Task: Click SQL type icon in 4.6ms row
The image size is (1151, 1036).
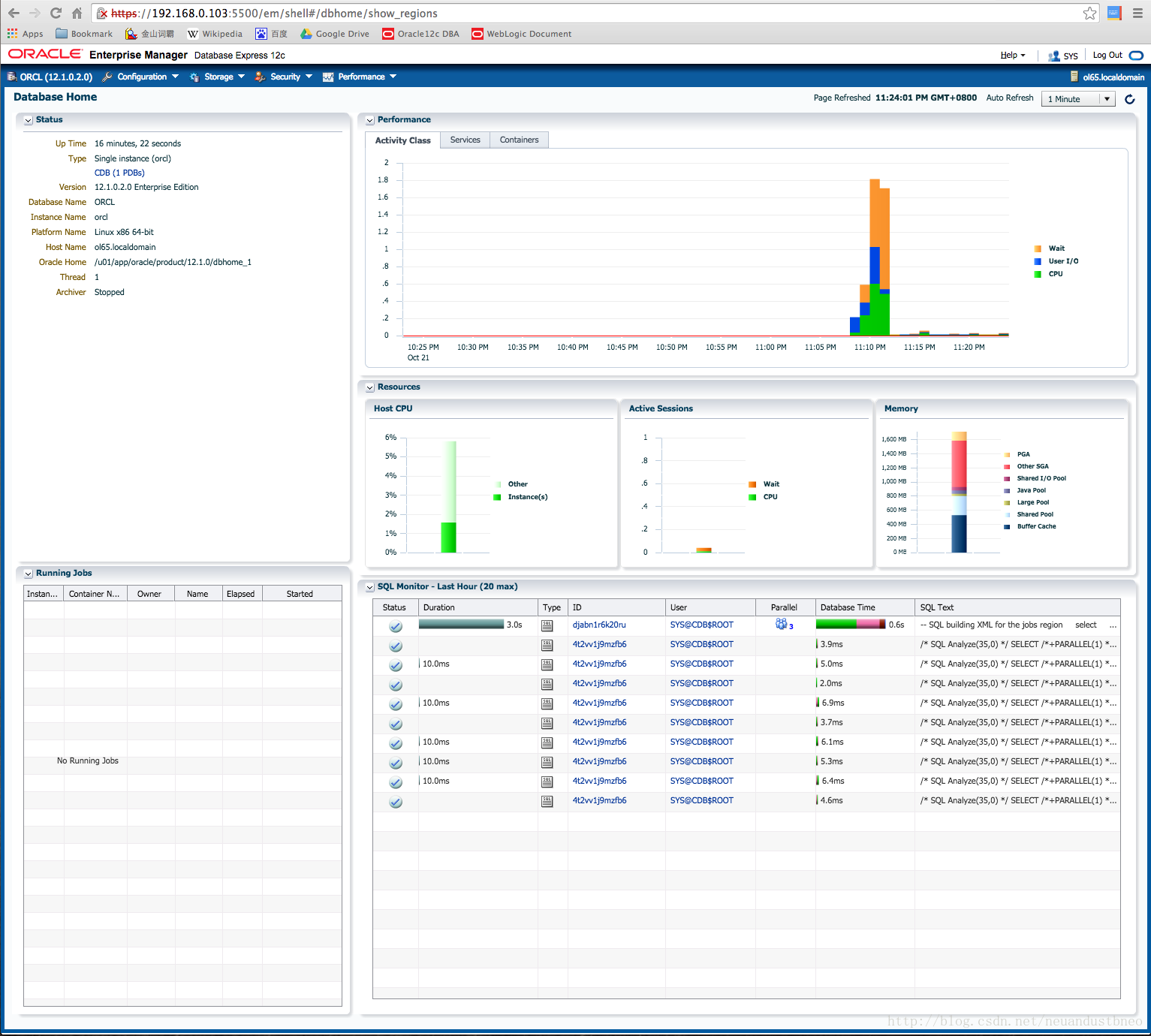Action: [x=547, y=801]
